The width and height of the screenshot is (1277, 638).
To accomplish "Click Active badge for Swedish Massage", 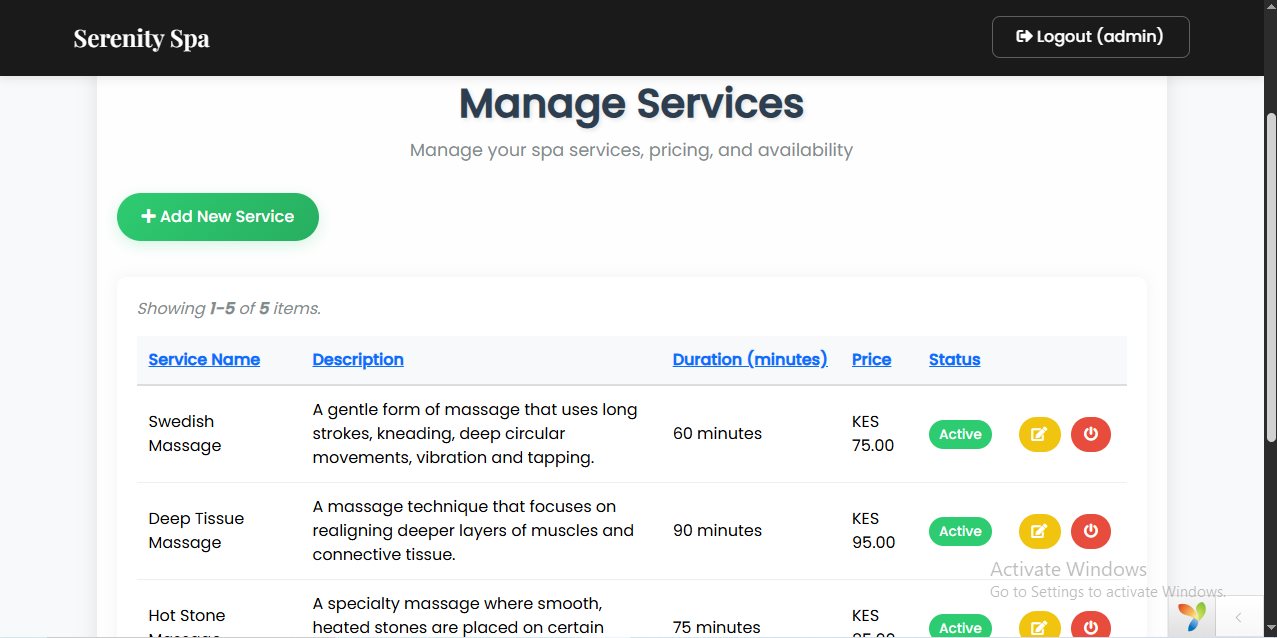I will point(960,434).
